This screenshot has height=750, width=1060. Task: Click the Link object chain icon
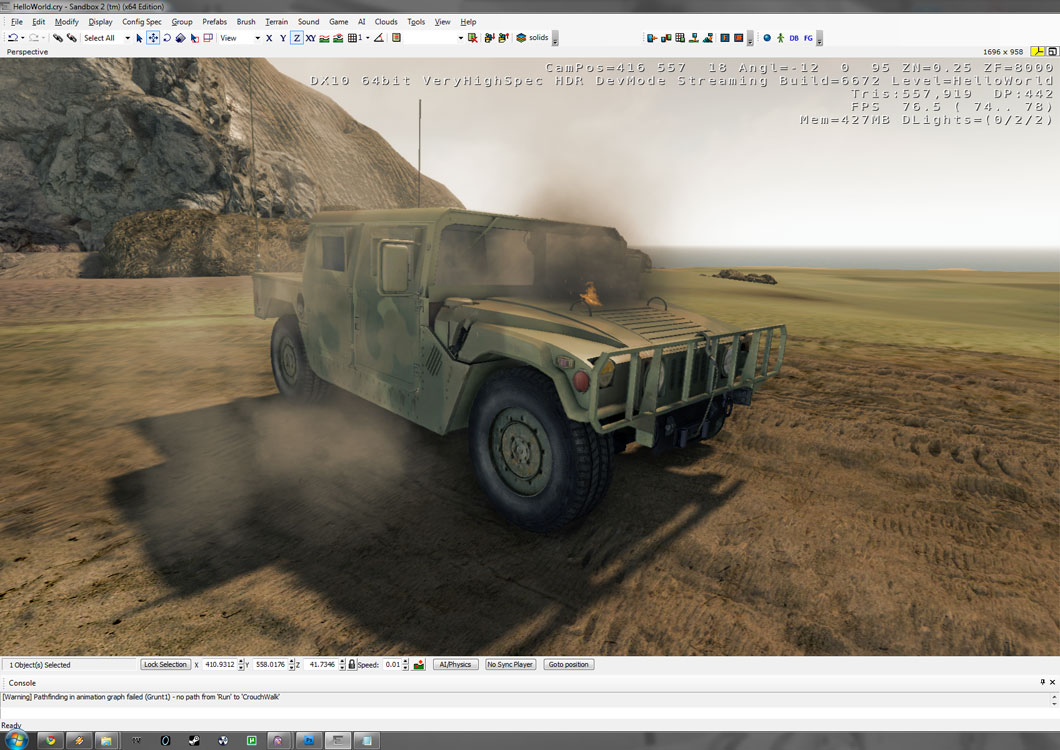click(x=57, y=38)
